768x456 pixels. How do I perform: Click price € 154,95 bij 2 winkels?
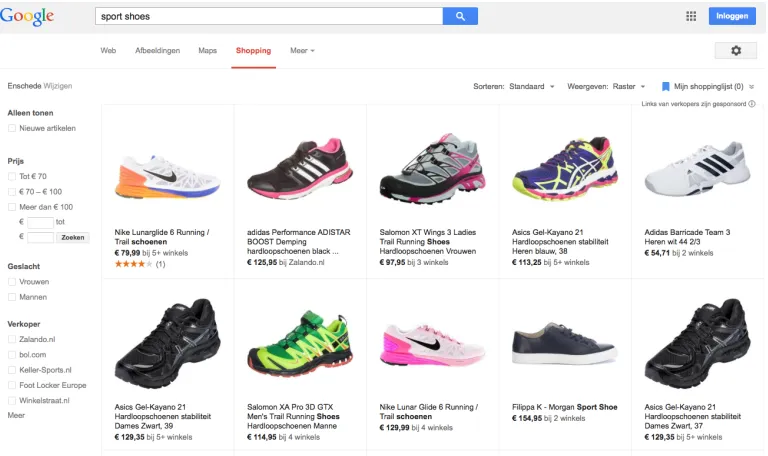(x=549, y=418)
